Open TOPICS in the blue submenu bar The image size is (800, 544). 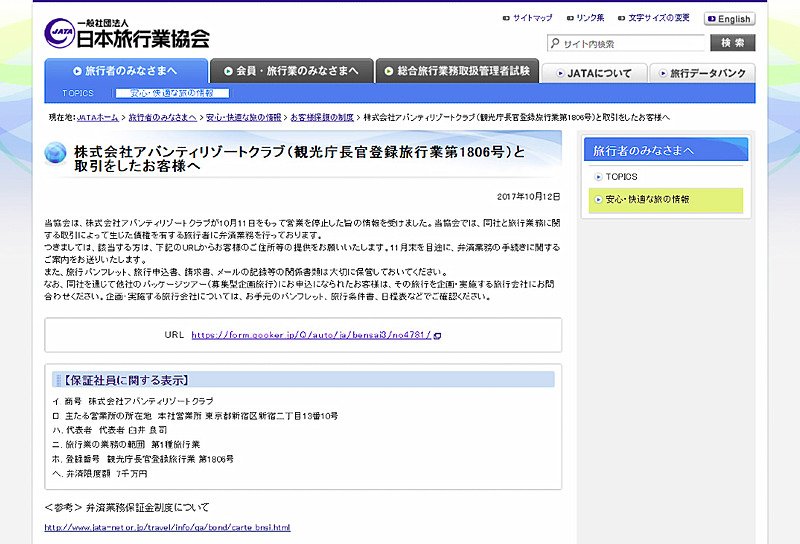[x=78, y=93]
